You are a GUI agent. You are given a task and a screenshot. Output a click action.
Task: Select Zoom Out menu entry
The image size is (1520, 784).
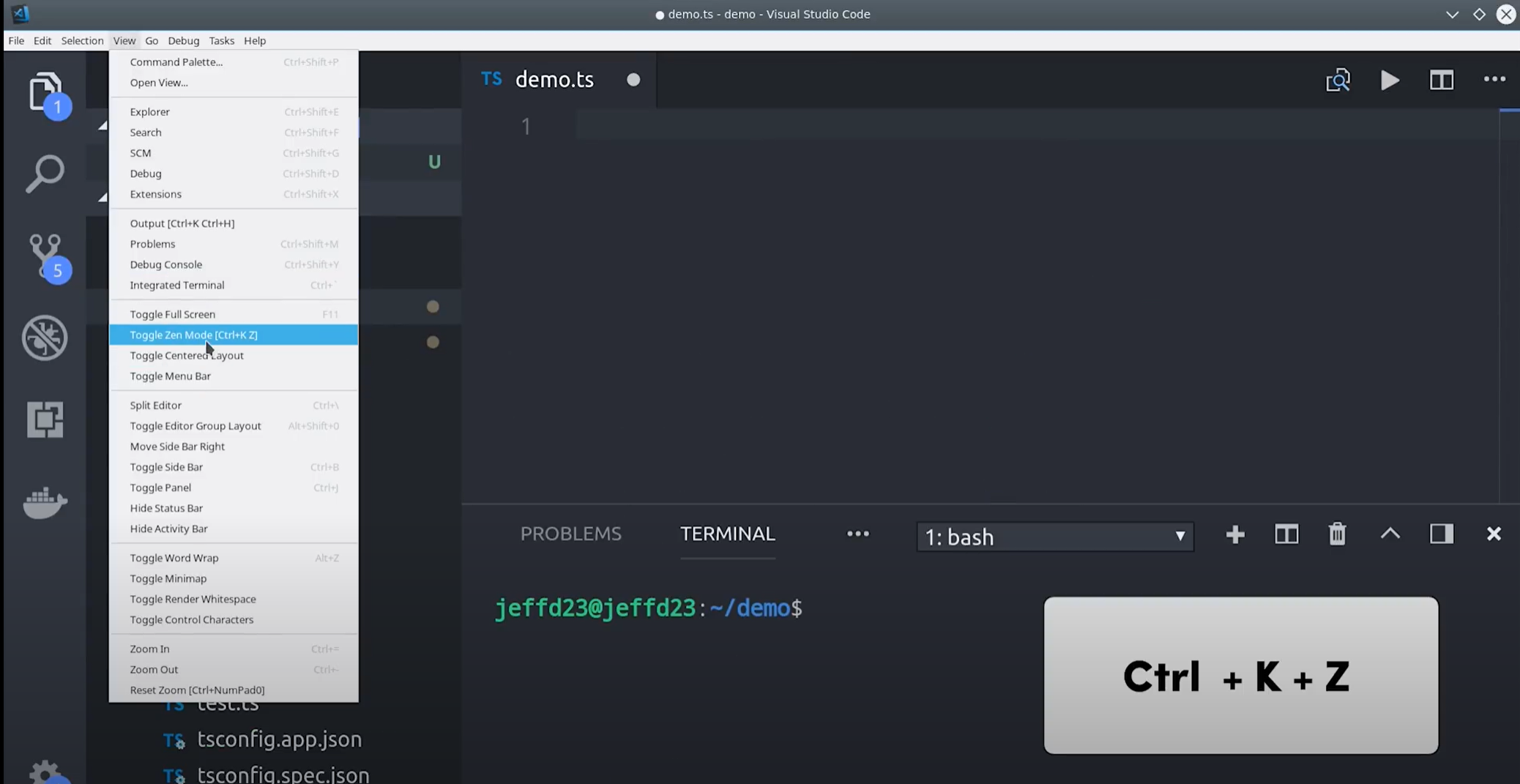tap(234, 668)
